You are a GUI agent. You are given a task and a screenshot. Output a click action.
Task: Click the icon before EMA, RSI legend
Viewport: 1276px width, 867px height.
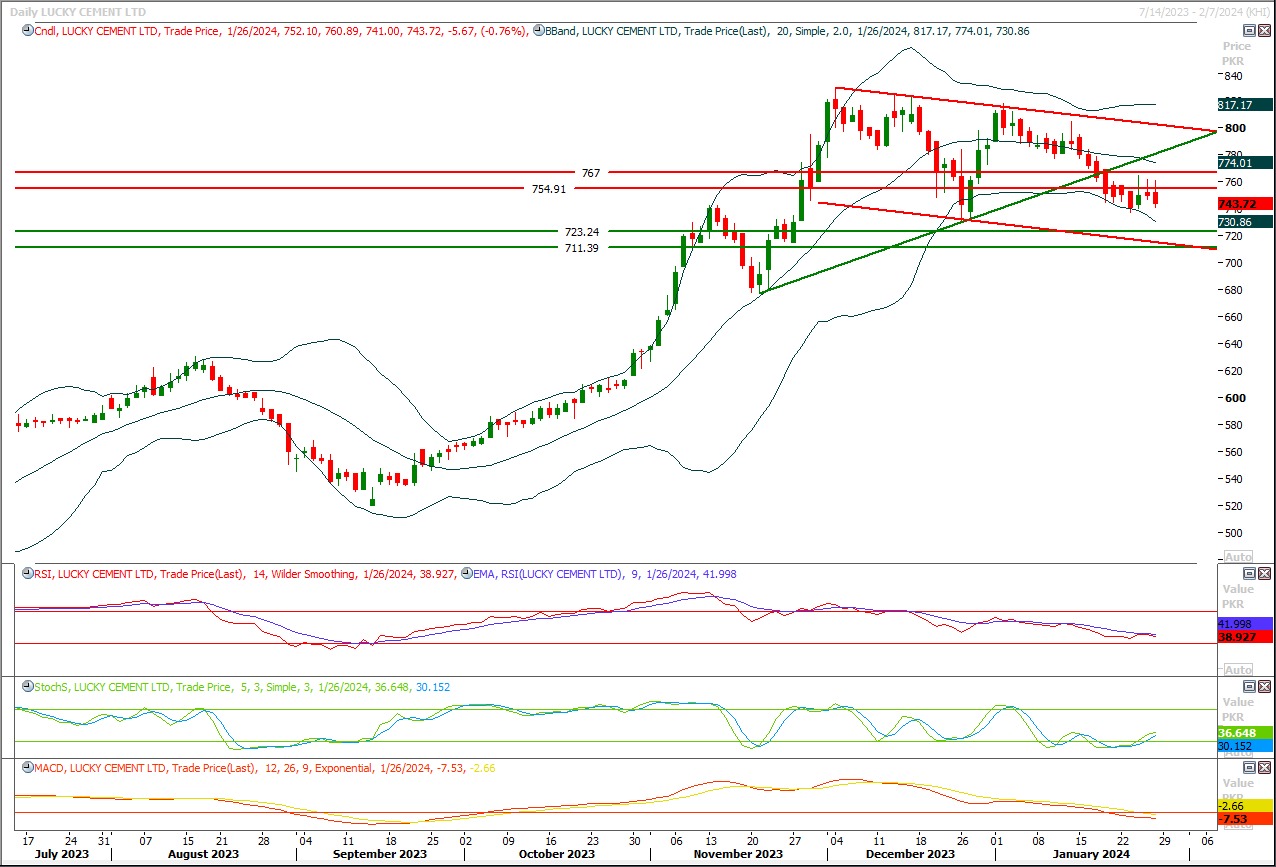467,574
